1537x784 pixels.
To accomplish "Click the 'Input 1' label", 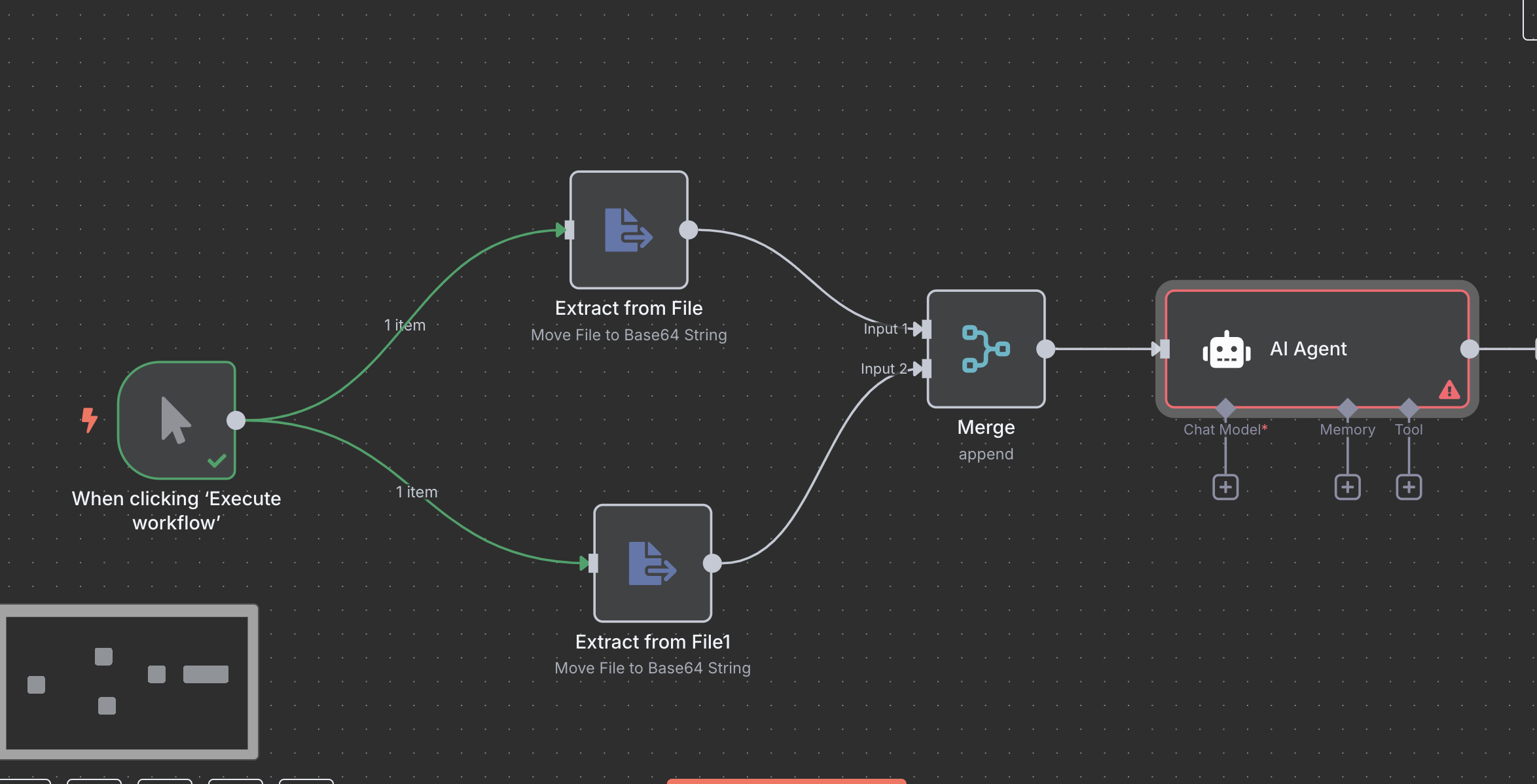I will pos(886,329).
